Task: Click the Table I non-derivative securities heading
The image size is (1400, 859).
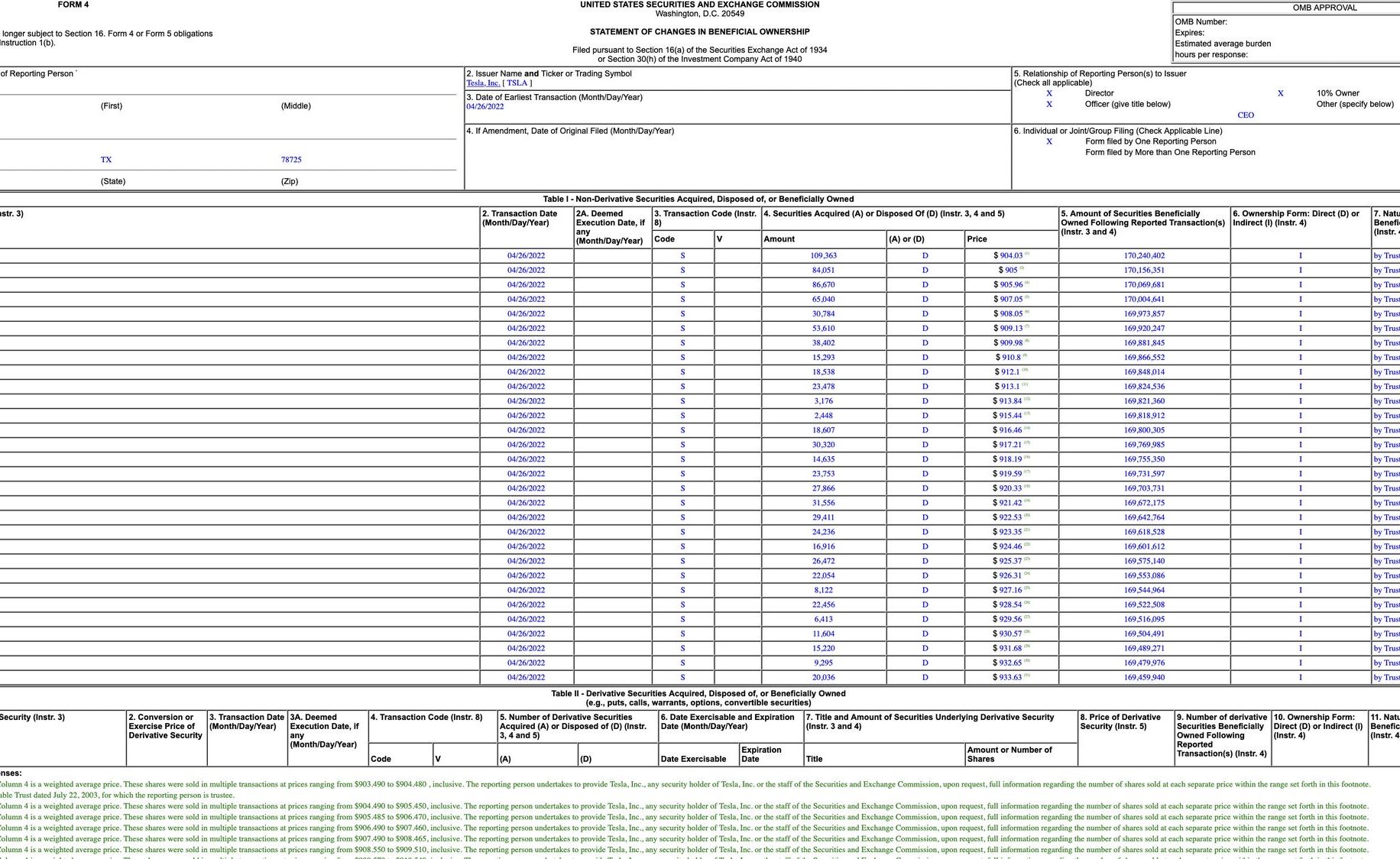Action: tap(698, 199)
